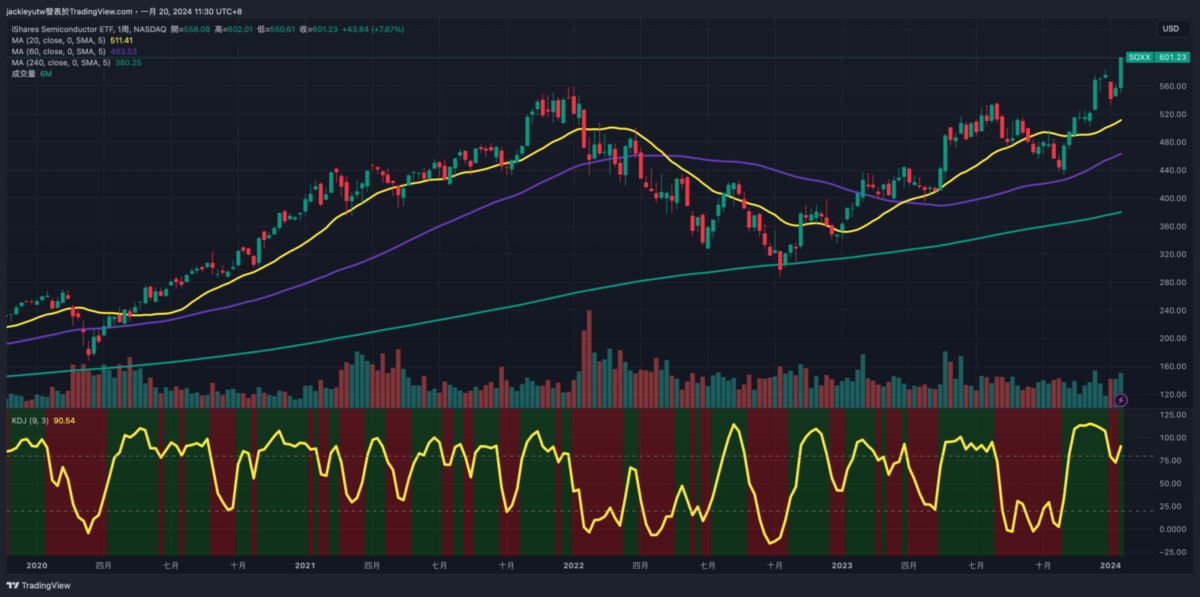Click the 2023 label on time axis
The width and height of the screenshot is (1200, 597).
coord(842,565)
